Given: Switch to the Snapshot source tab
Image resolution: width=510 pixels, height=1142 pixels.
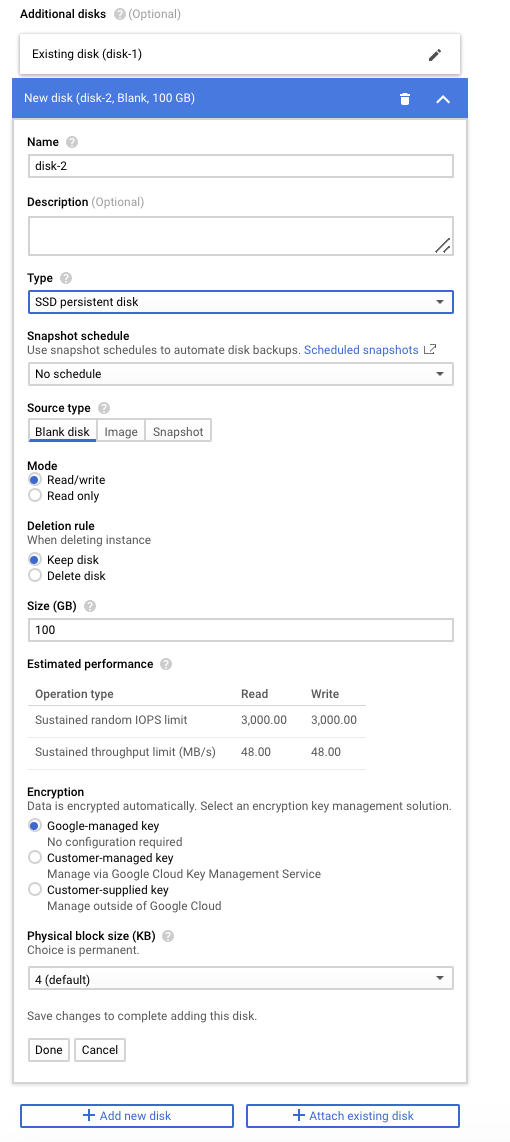Looking at the screenshot, I should click(x=178, y=431).
